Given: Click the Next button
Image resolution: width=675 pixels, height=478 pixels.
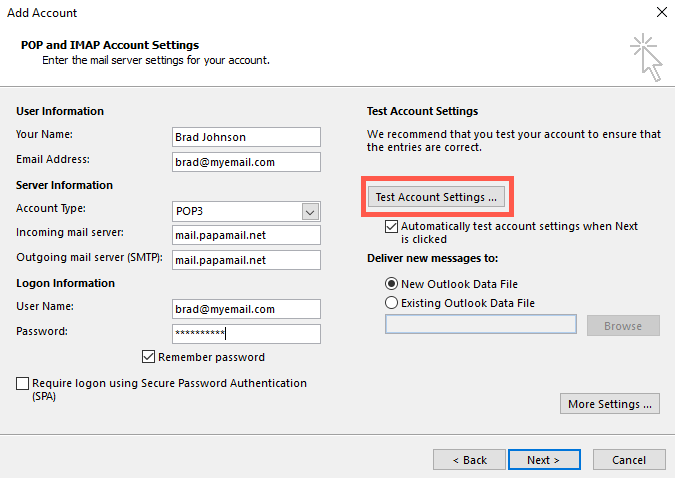Looking at the screenshot, I should (544, 459).
